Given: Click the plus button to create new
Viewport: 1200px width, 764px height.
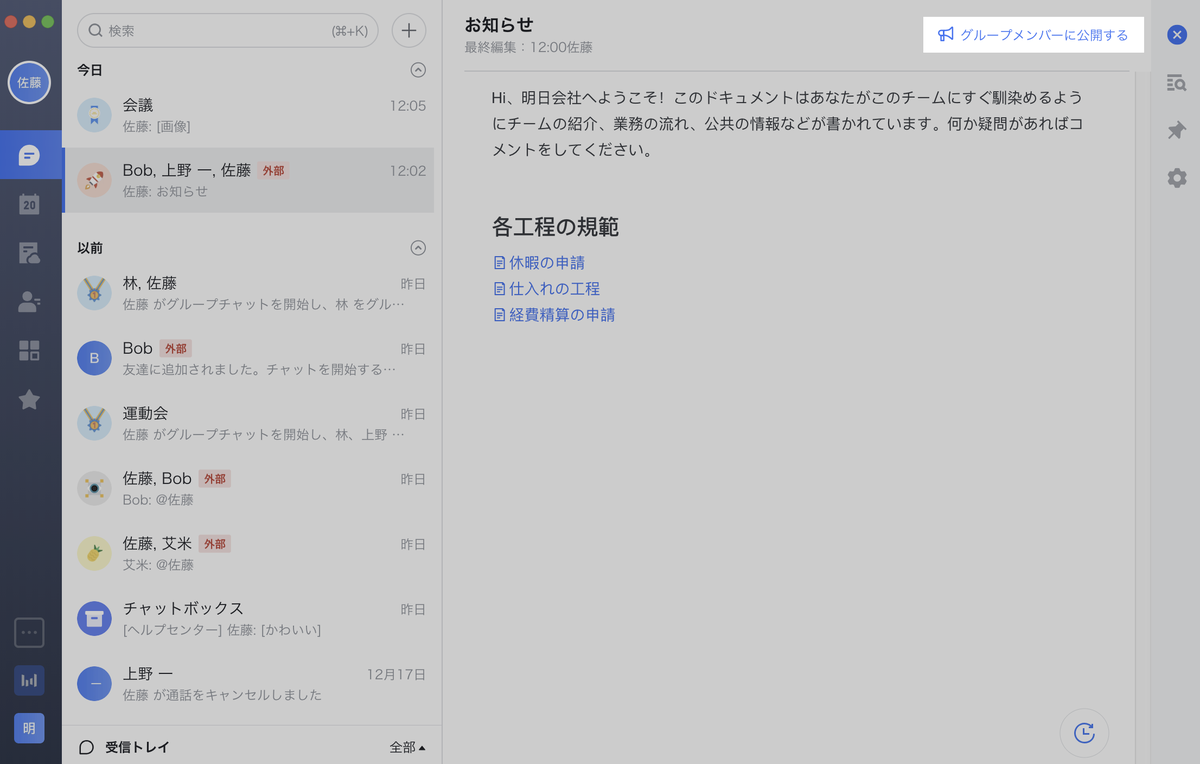Looking at the screenshot, I should point(408,30).
